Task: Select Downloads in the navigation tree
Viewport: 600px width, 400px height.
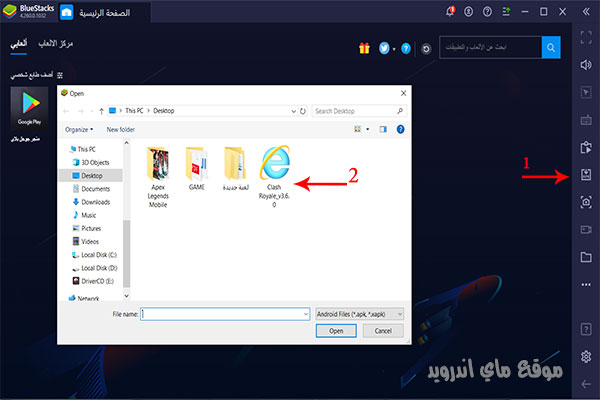Action: (x=91, y=202)
